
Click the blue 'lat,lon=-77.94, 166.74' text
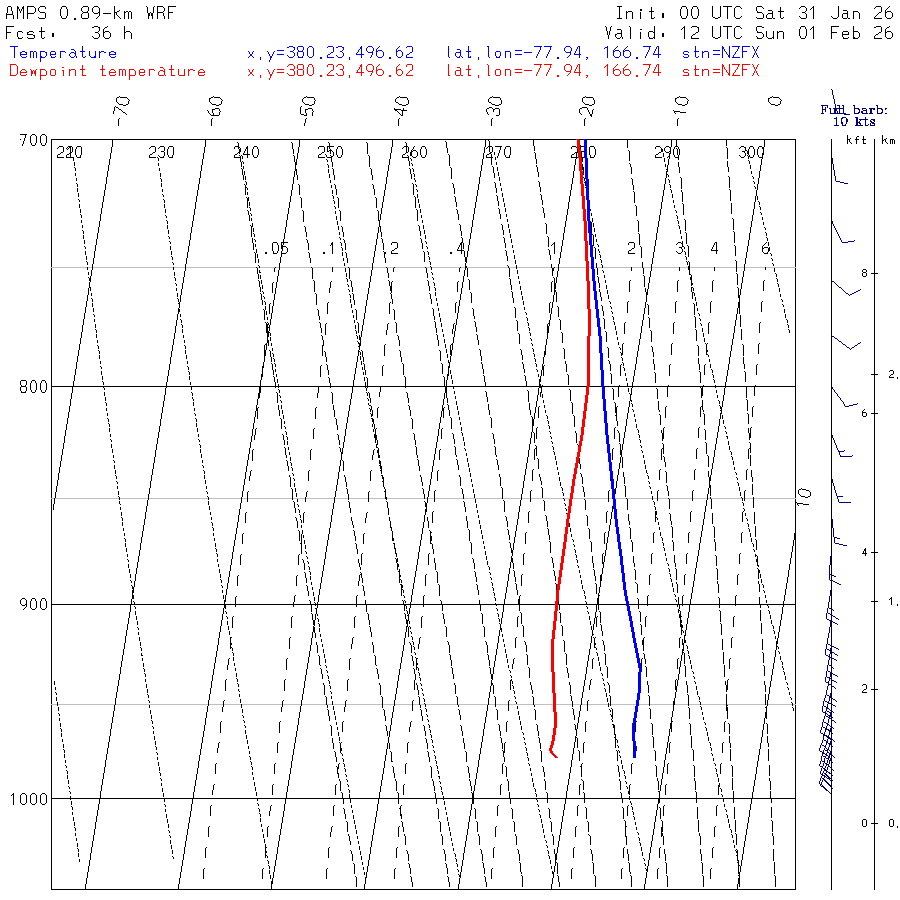(553, 53)
